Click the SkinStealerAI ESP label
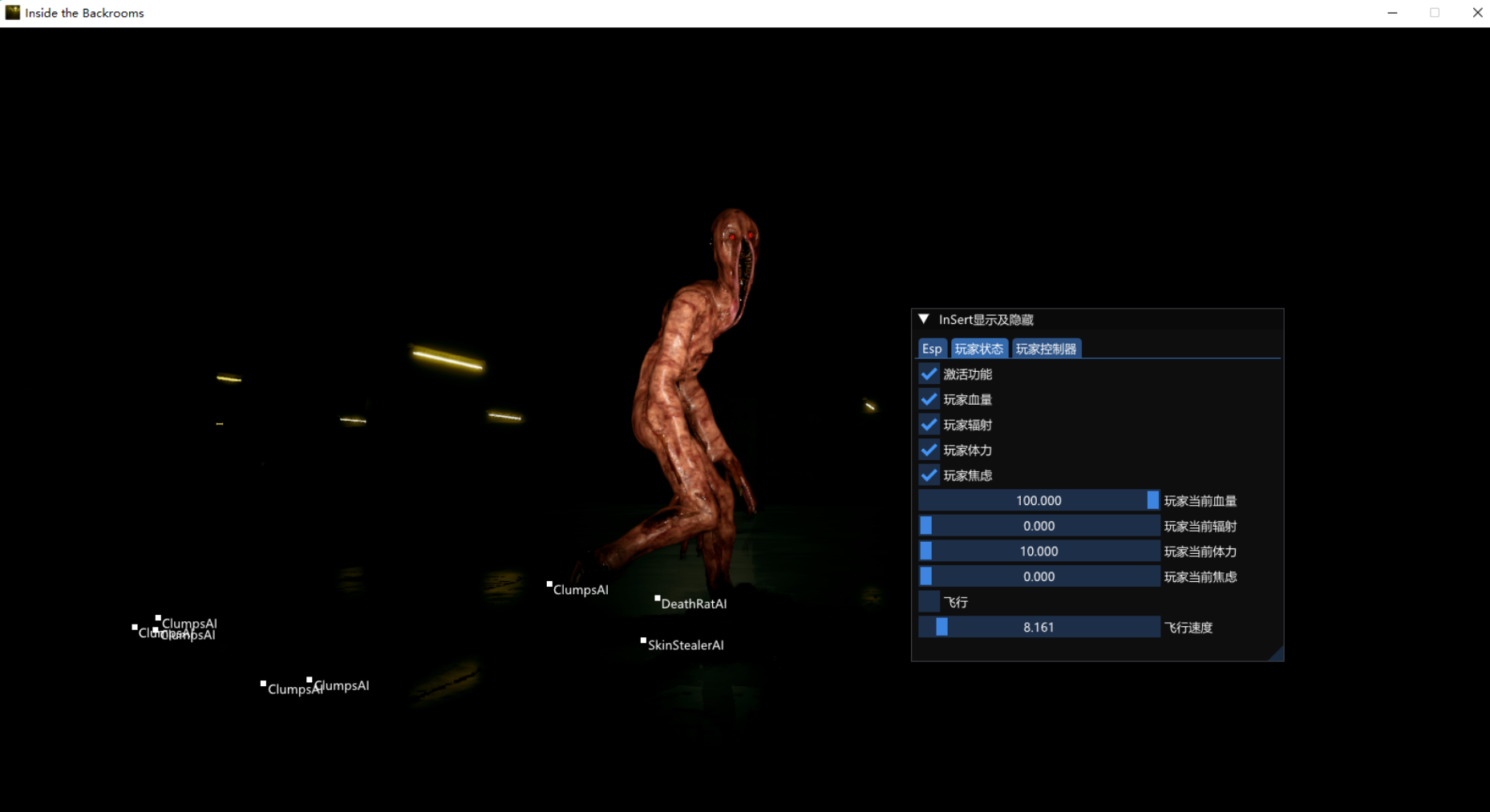Viewport: 1490px width, 812px height. point(686,644)
